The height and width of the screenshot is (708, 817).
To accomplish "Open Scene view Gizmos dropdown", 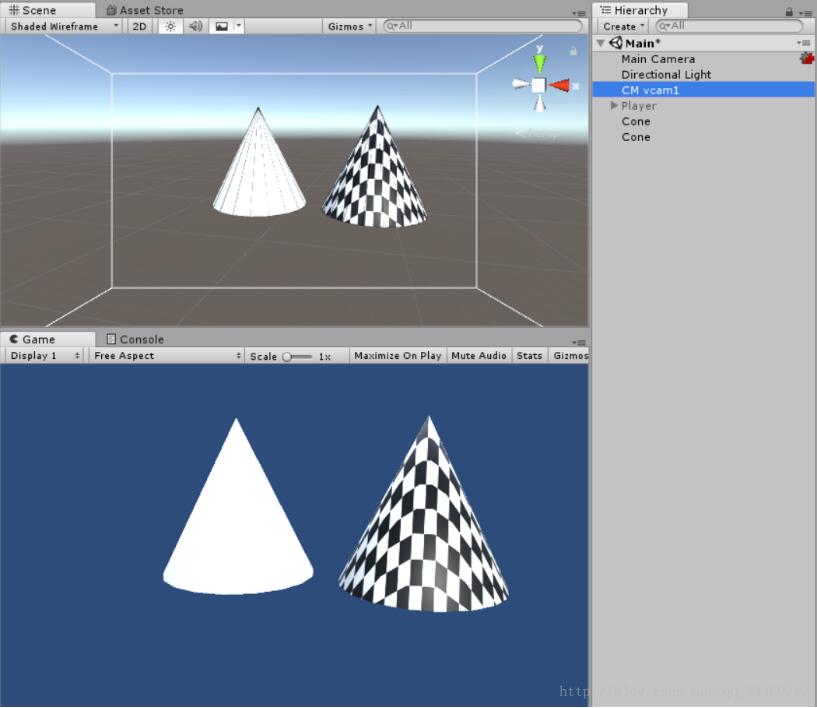I will tap(350, 27).
